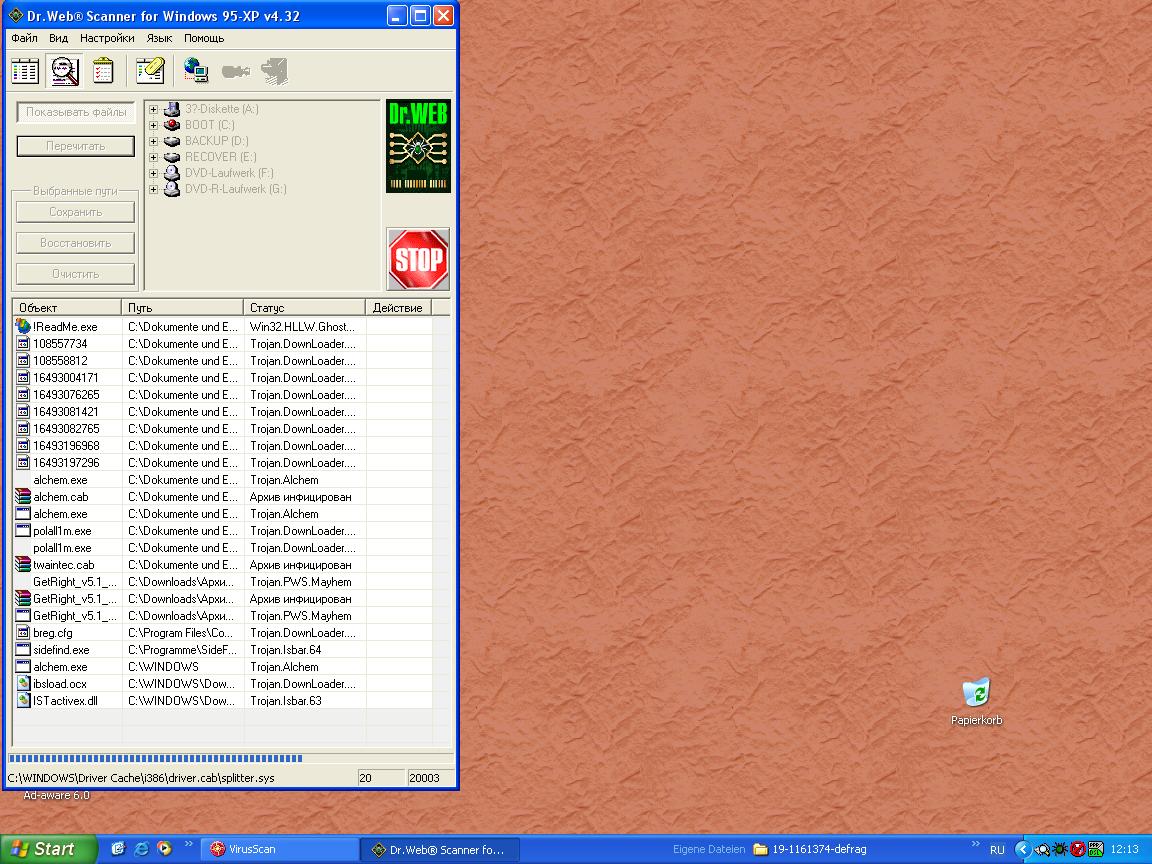Image resolution: width=1152 pixels, height=864 pixels.
Task: Click the Dr.WEB spider logo
Action: click(x=418, y=146)
